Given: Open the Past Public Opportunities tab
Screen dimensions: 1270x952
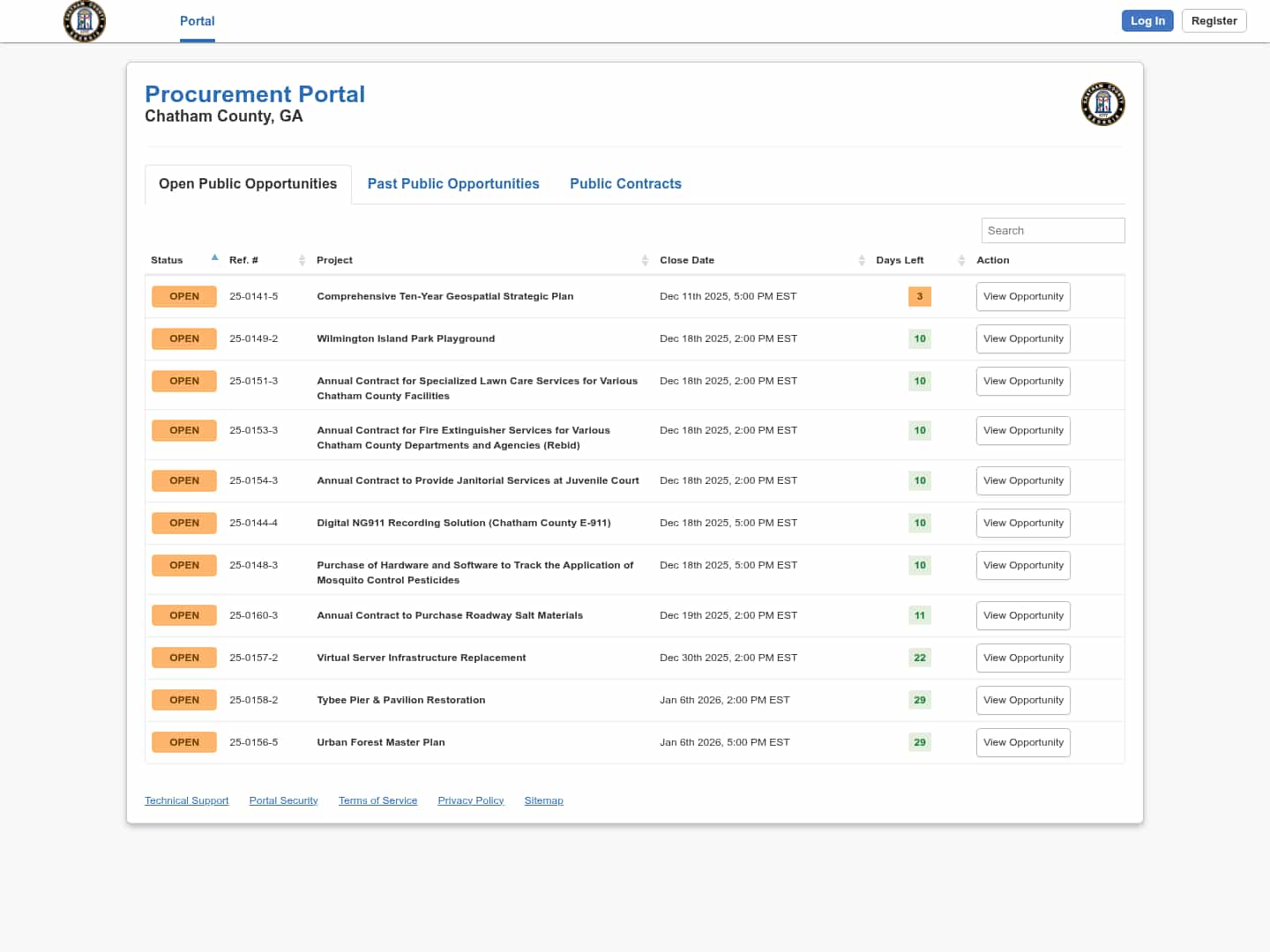Looking at the screenshot, I should (x=453, y=184).
